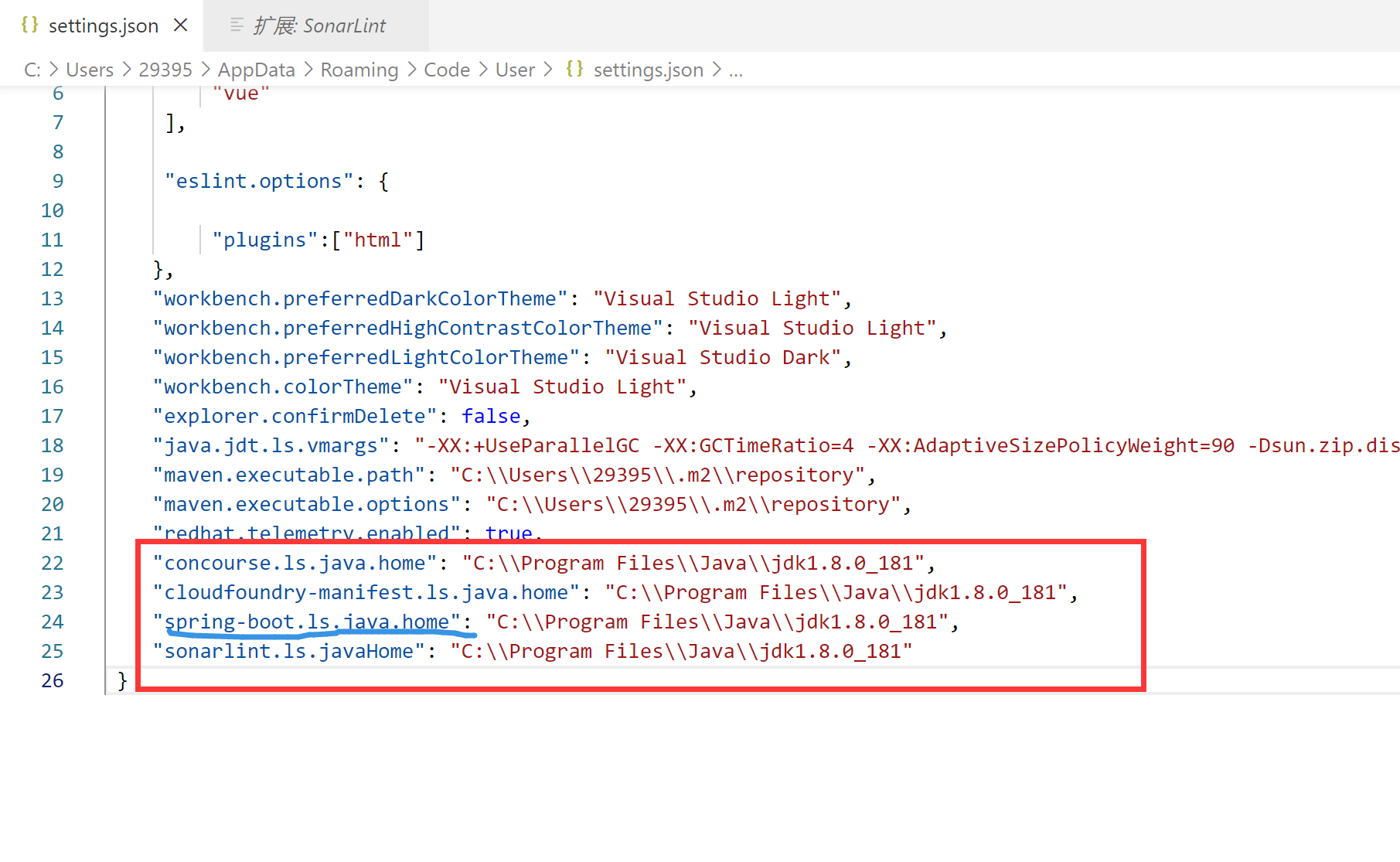Screen dimensions: 1400x862
Task: Click line number 13 in the gutter
Action: click(53, 298)
